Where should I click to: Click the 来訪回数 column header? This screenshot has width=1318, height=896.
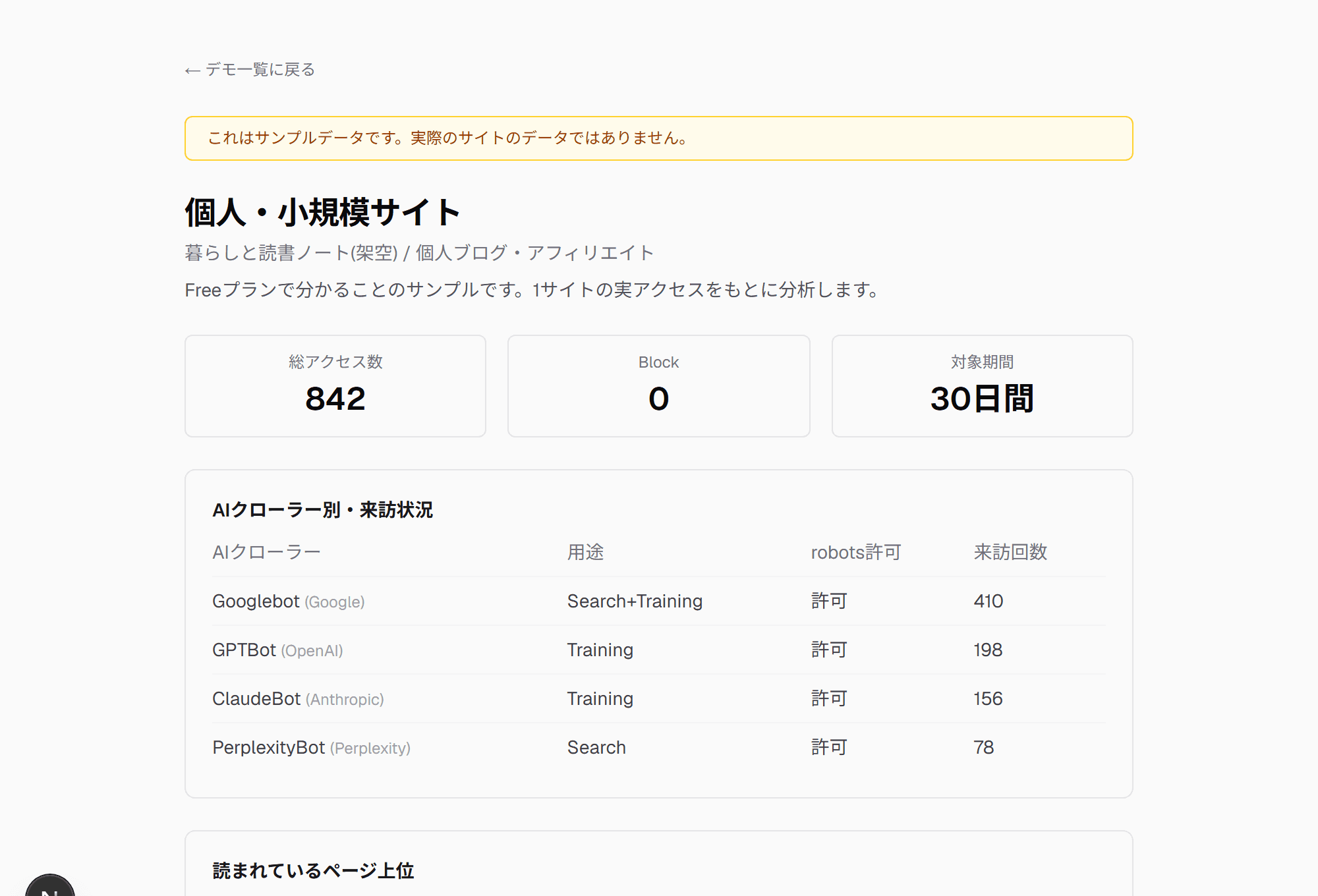[x=1010, y=552]
